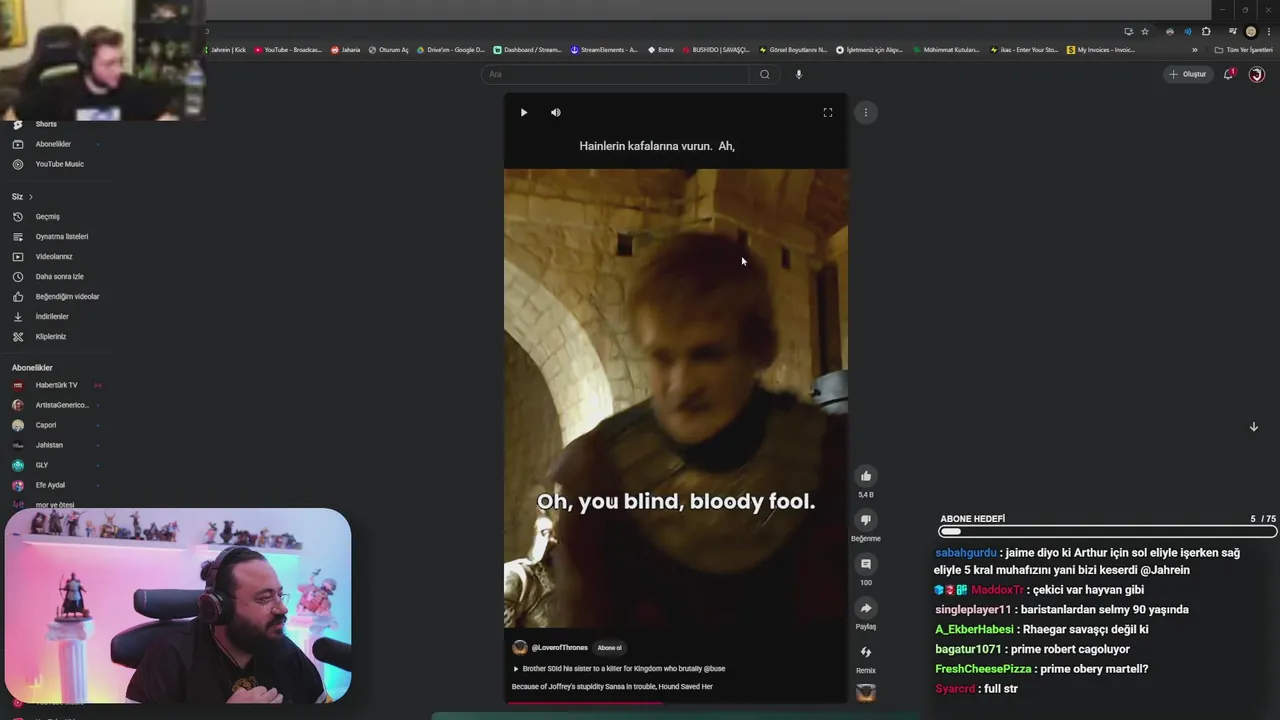Enter fullscreen mode for the Short
Image resolution: width=1280 pixels, height=720 pixels.
pyautogui.click(x=828, y=113)
